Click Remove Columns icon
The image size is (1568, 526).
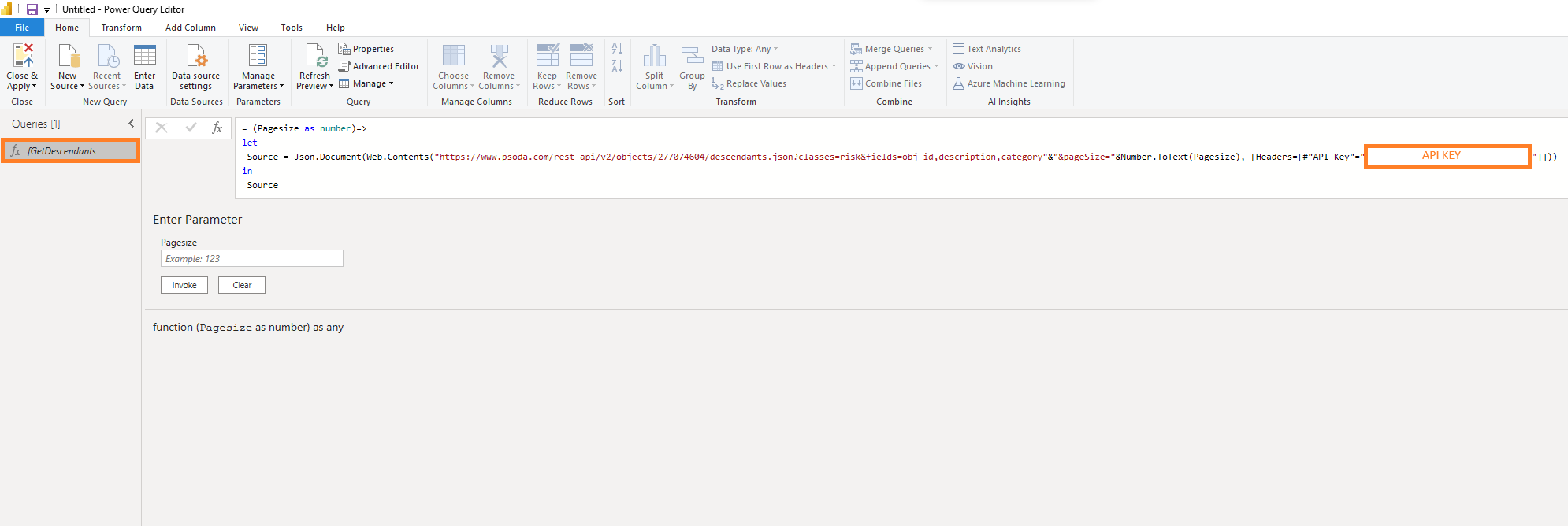click(x=499, y=56)
